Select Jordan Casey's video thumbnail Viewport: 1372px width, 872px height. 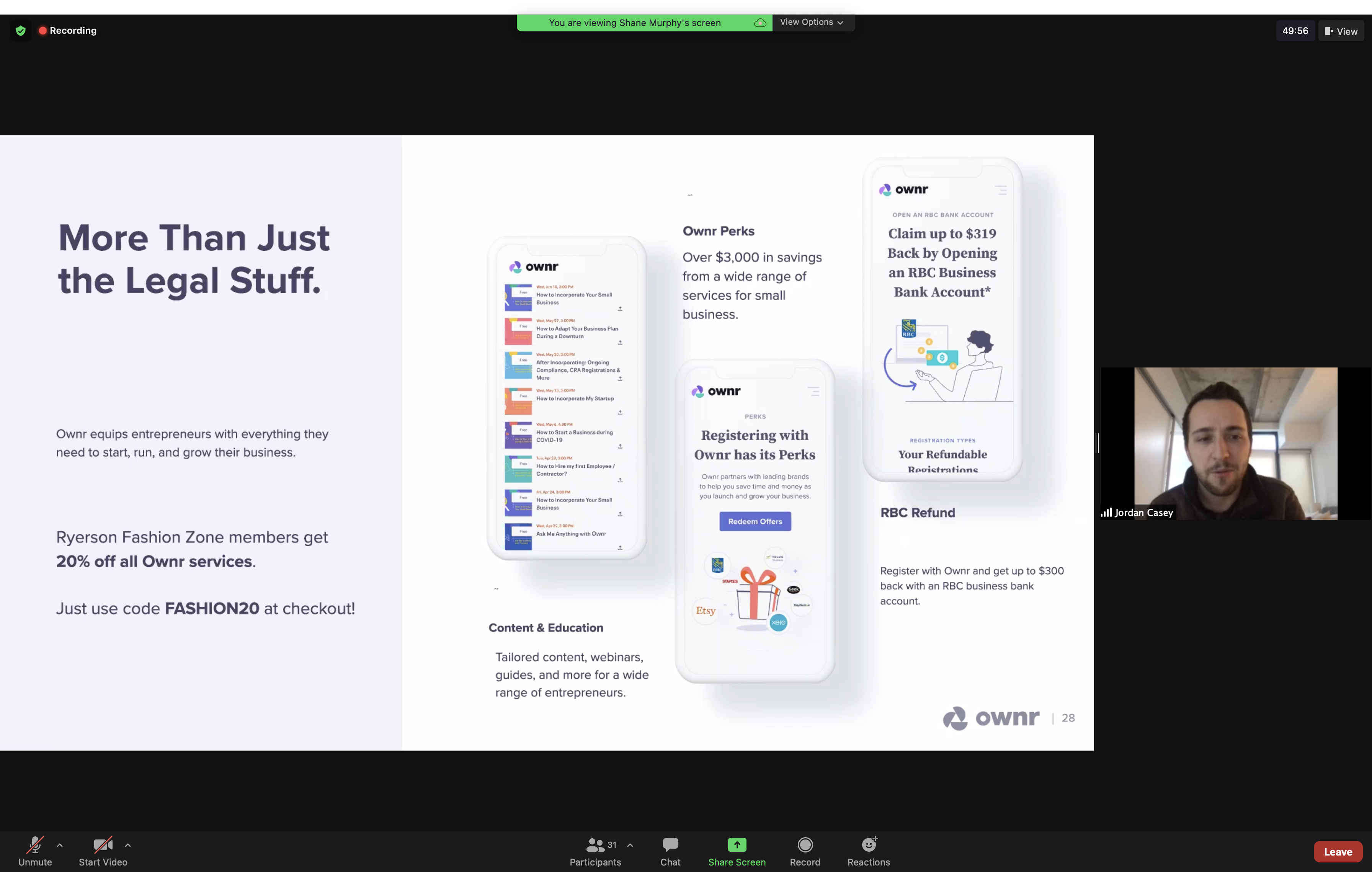1235,443
